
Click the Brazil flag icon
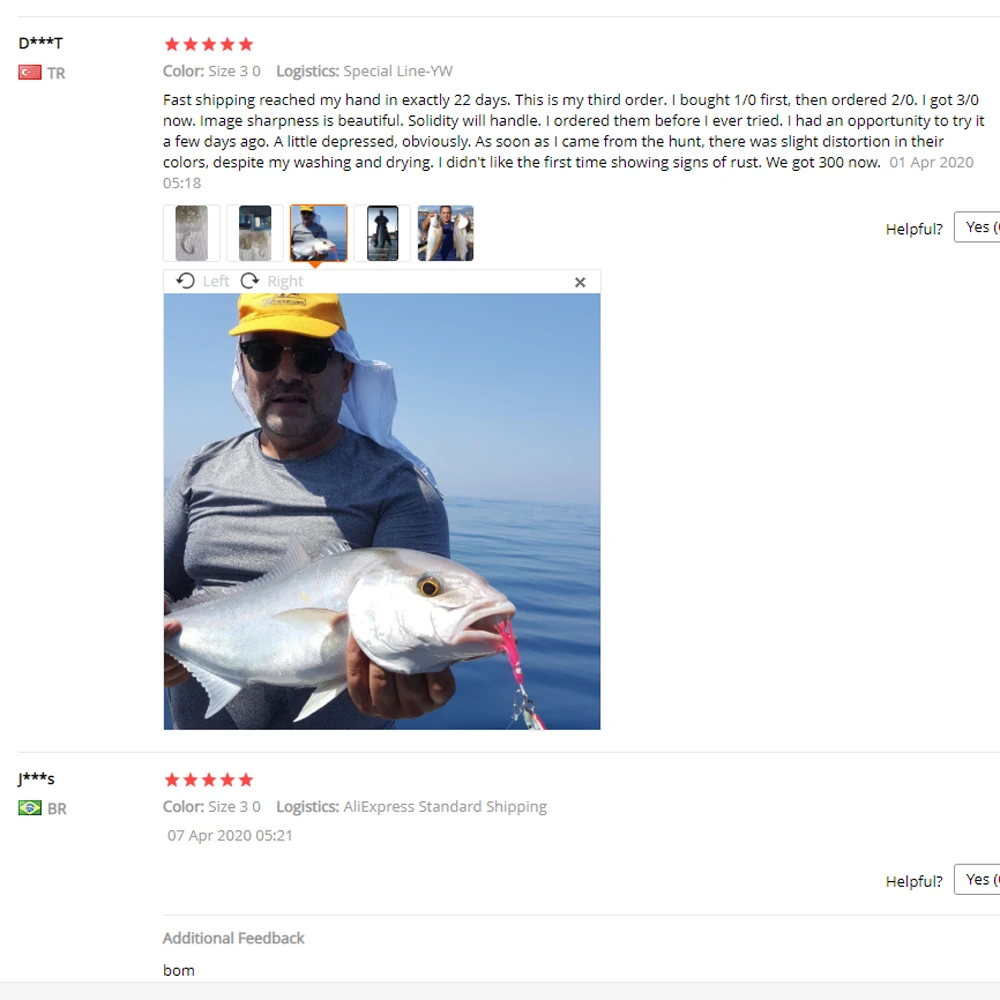click(30, 808)
